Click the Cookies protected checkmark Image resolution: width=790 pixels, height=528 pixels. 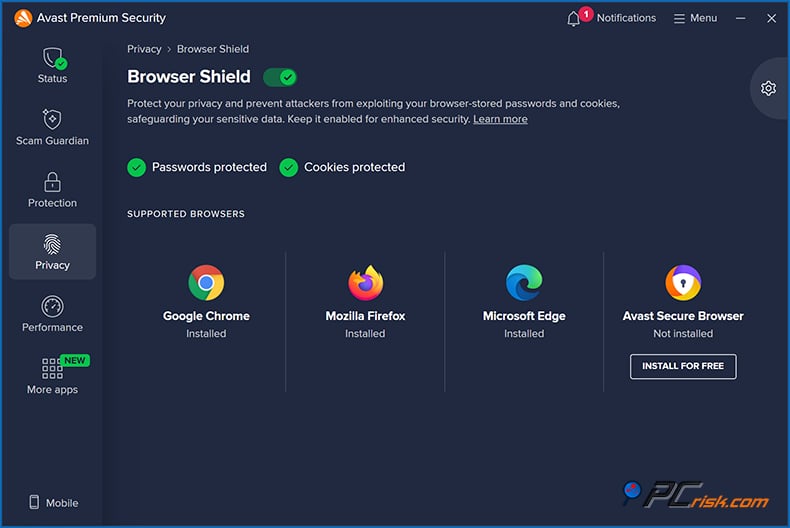click(x=289, y=167)
